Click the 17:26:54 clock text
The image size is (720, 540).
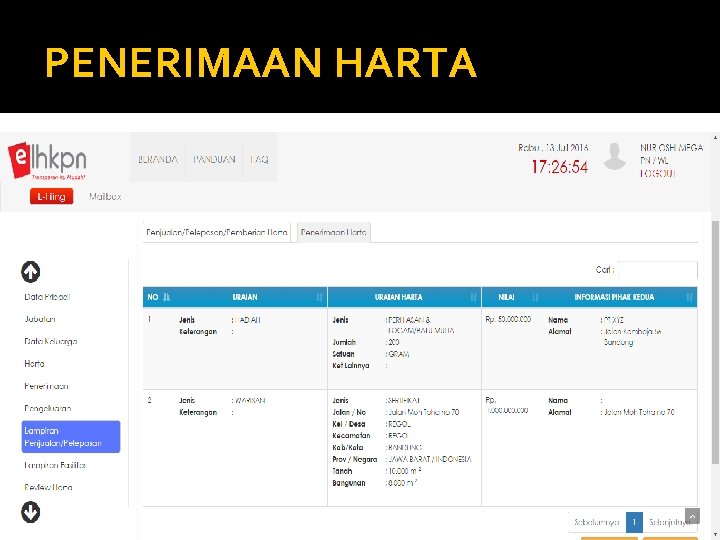(560, 167)
